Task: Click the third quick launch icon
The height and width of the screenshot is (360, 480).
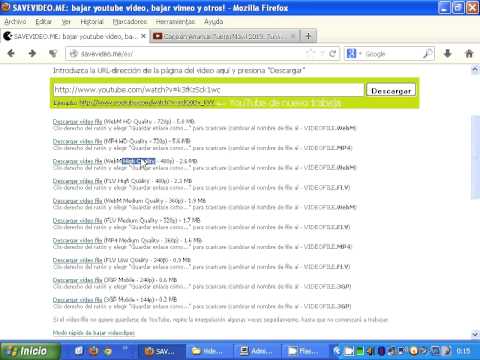Action: (108, 351)
